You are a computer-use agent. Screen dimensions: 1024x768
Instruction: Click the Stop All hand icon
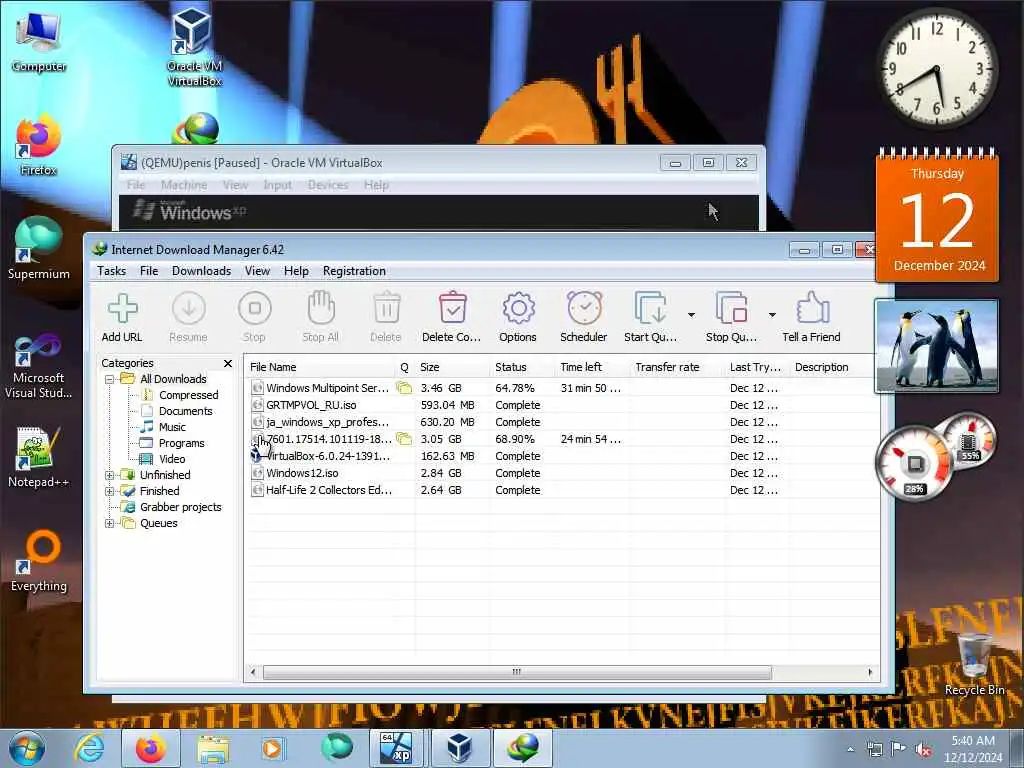321,308
